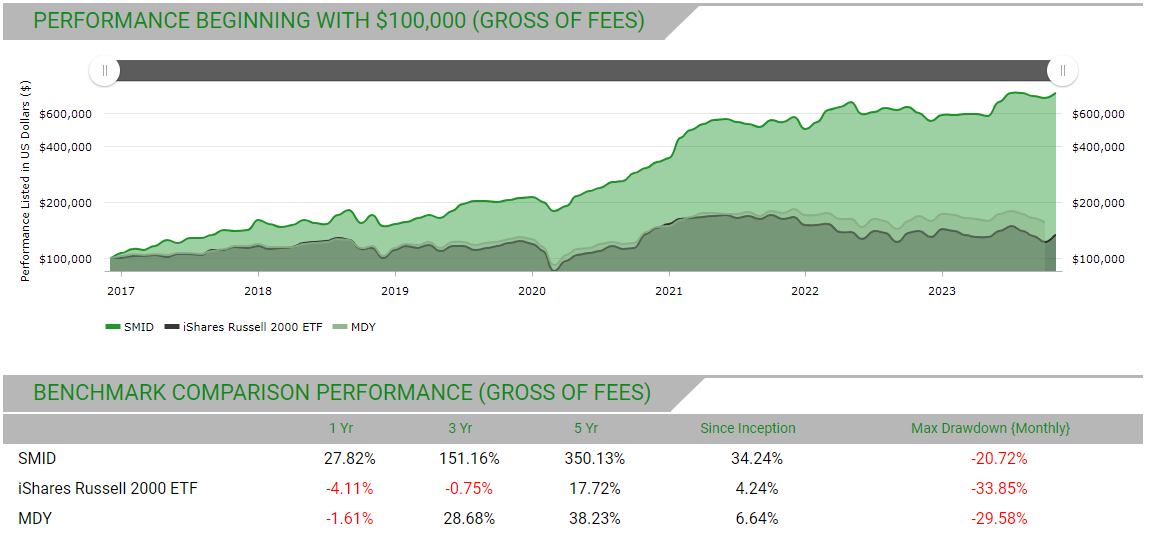Click the Since Inception column header
This screenshot has width=1153, height=548.
point(747,428)
